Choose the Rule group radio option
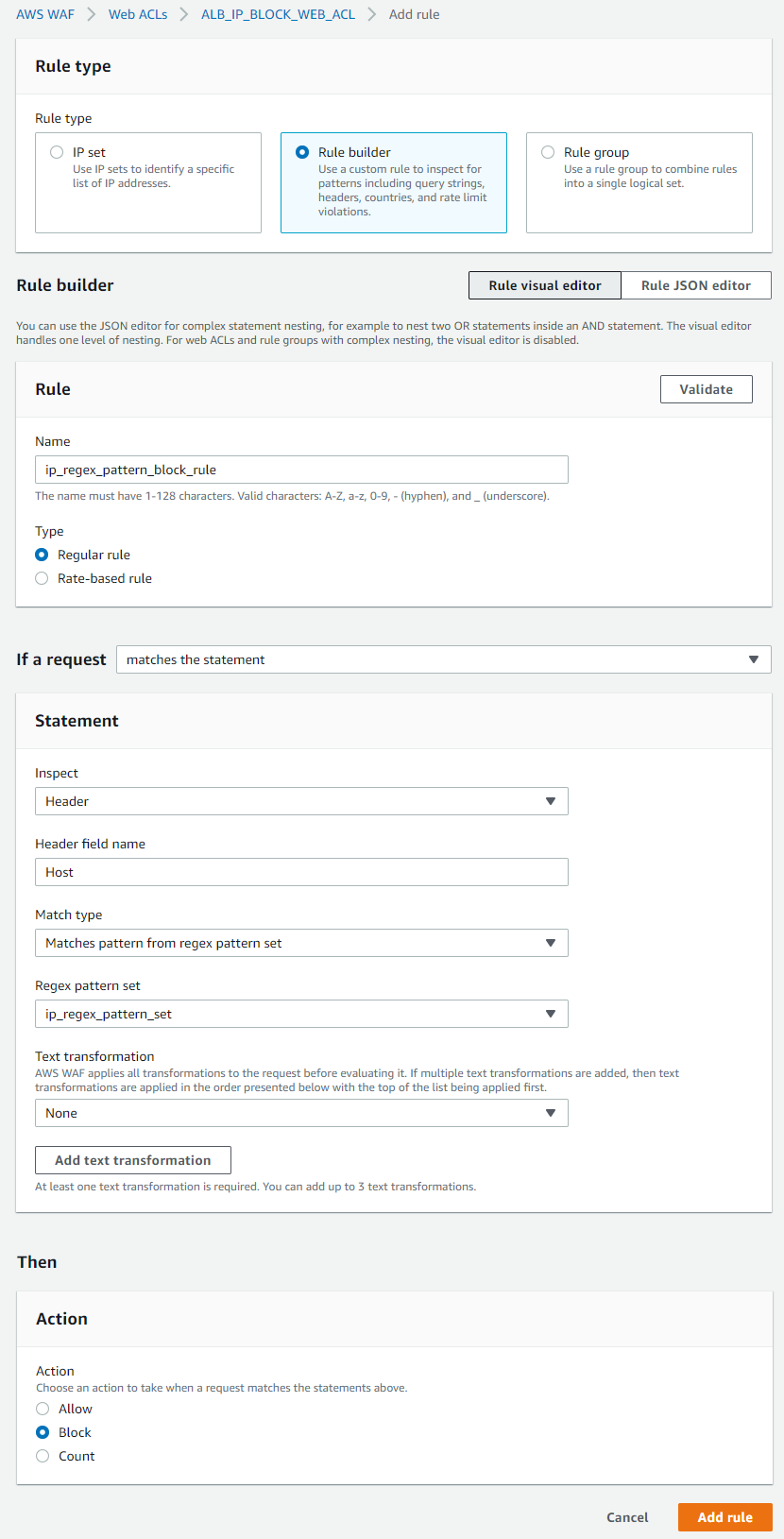The width and height of the screenshot is (784, 1539). tap(548, 152)
